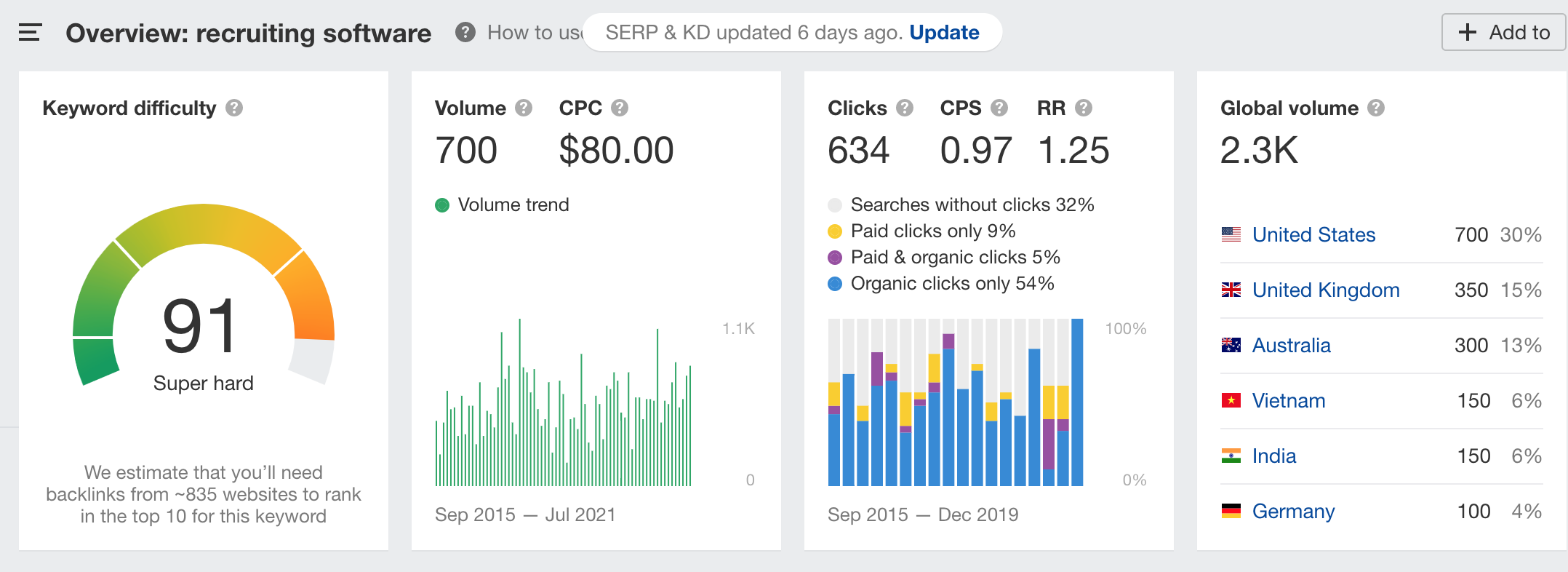Click the Paid clicks only 9% text
The width and height of the screenshot is (1568, 572).
pos(933,231)
